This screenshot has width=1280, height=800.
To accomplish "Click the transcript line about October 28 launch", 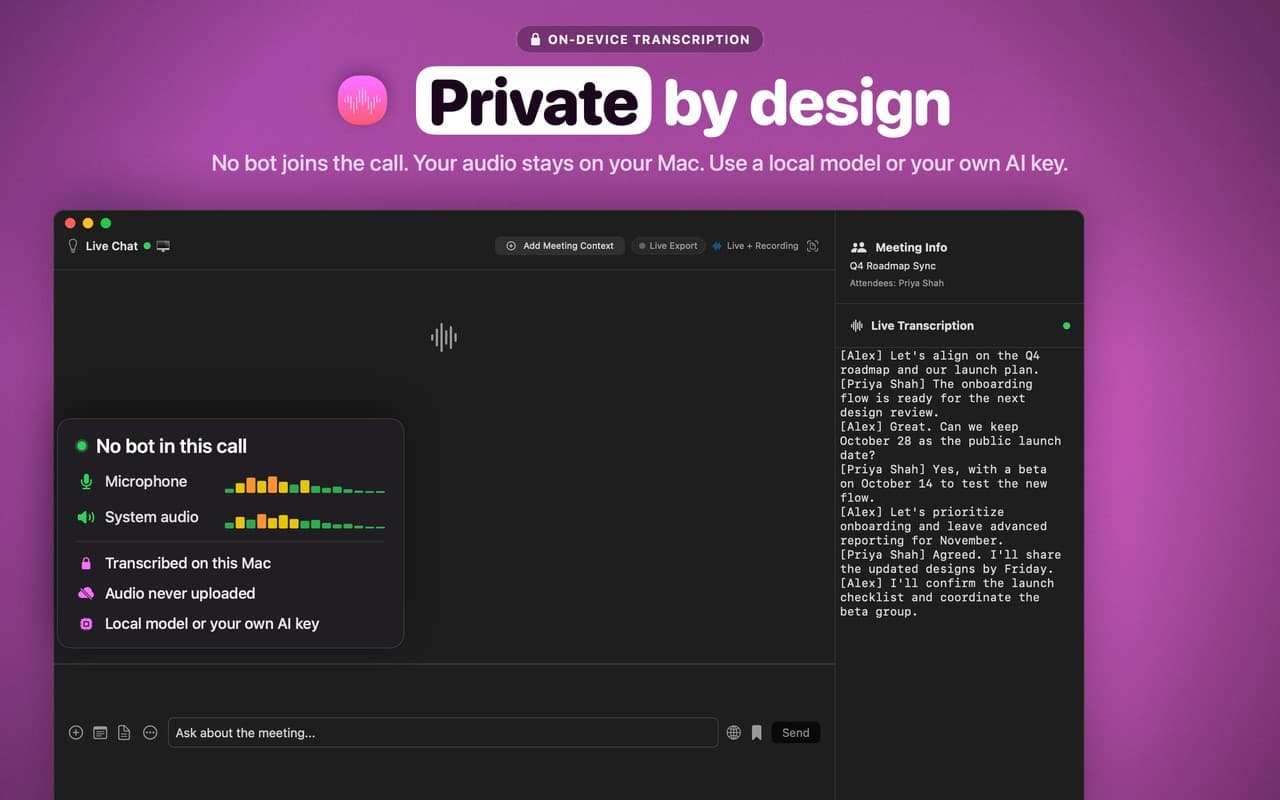I will pyautogui.click(x=950, y=441).
